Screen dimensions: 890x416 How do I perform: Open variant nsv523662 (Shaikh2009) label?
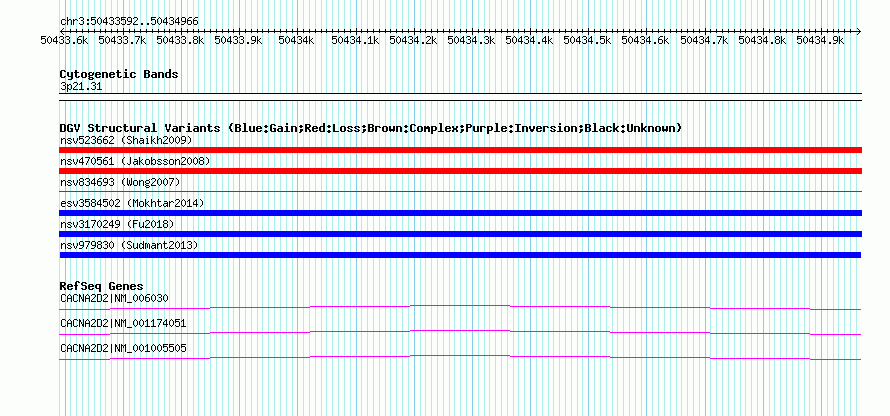pyautogui.click(x=126, y=140)
